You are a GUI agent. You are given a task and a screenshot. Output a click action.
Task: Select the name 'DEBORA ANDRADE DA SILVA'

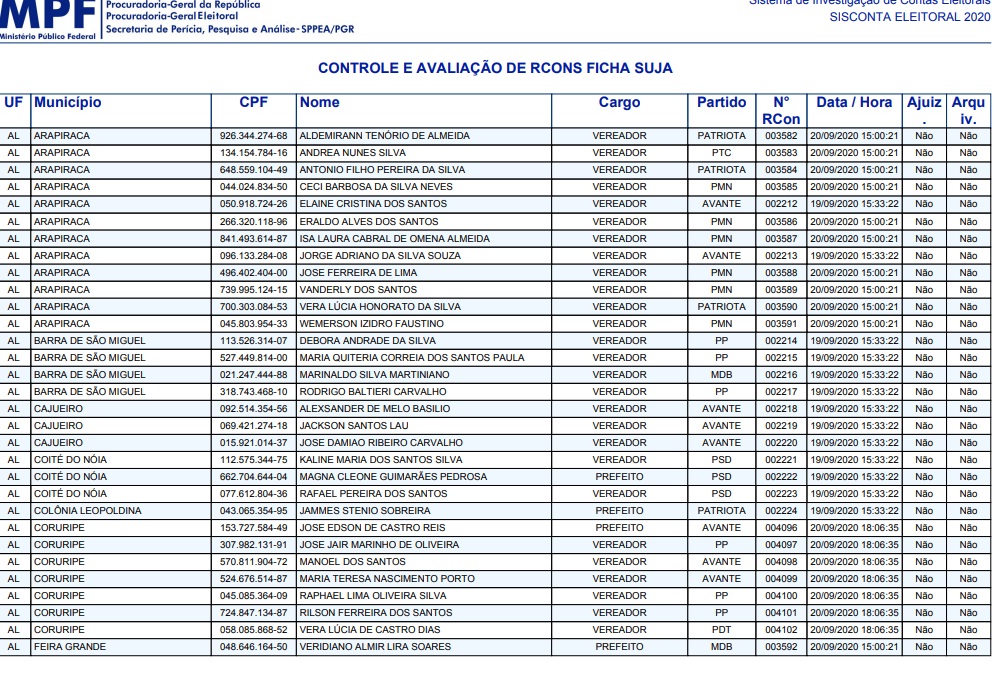click(x=368, y=341)
